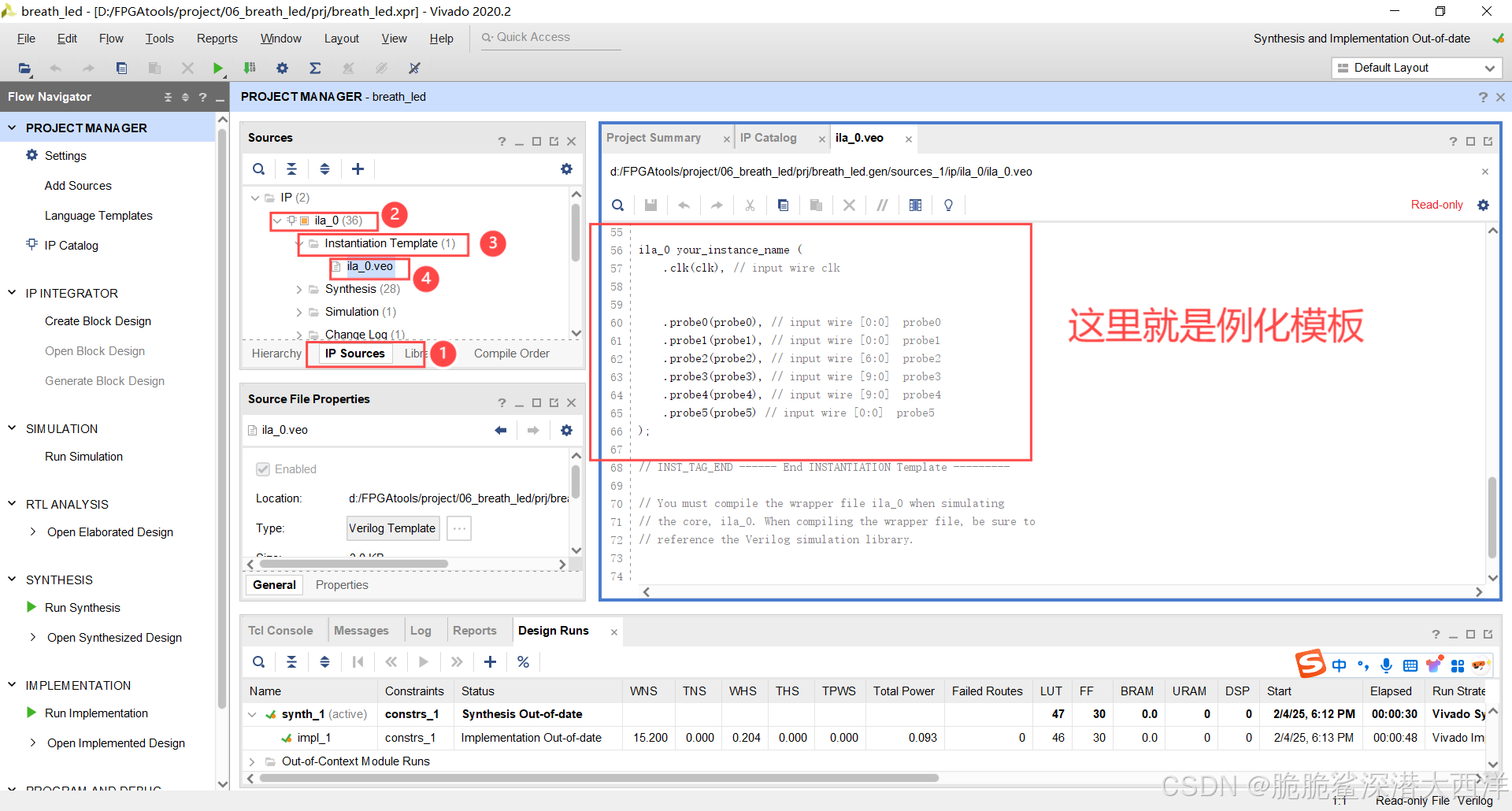1512x811 pixels.
Task: Expand Open Synthesized Design
Action: click(32, 638)
